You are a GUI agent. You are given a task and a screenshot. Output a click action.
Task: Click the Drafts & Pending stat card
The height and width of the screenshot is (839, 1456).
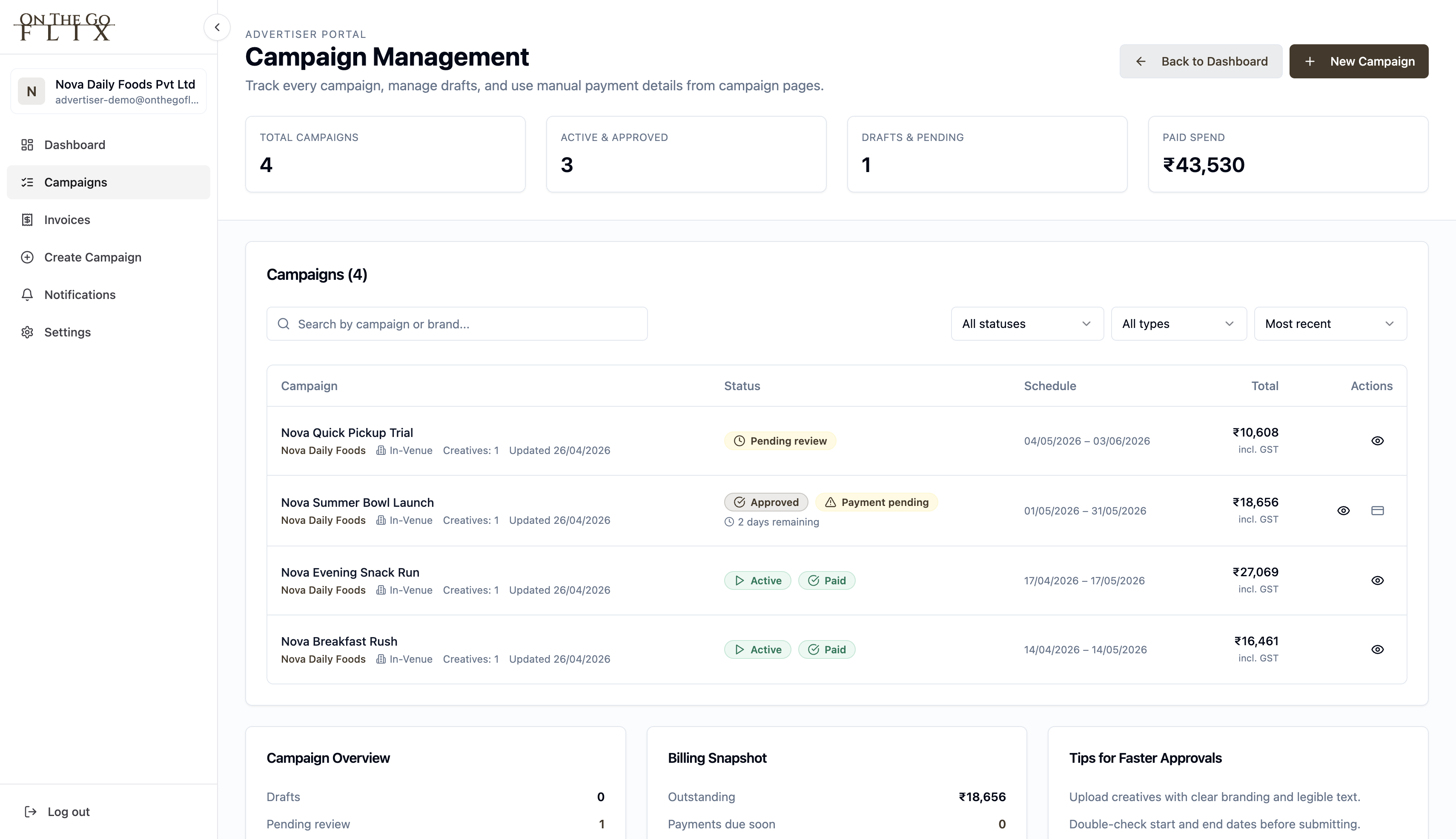tap(987, 154)
